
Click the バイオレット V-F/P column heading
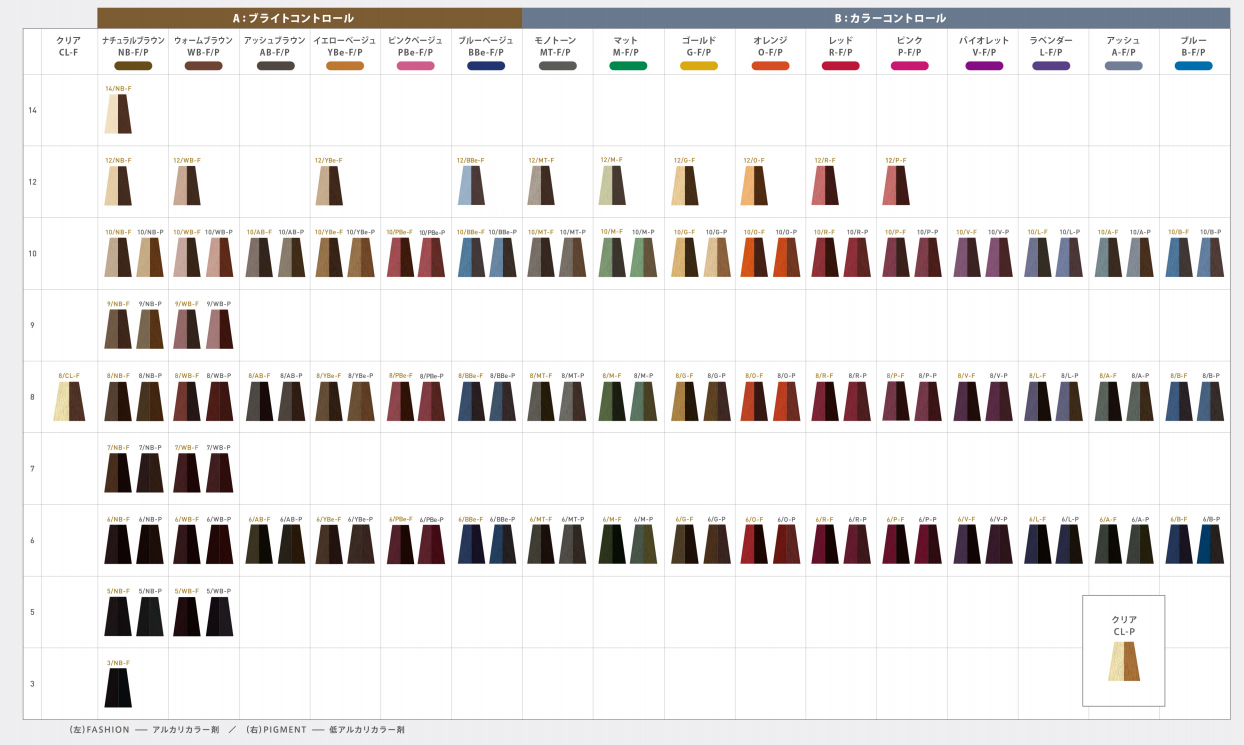click(x=983, y=46)
